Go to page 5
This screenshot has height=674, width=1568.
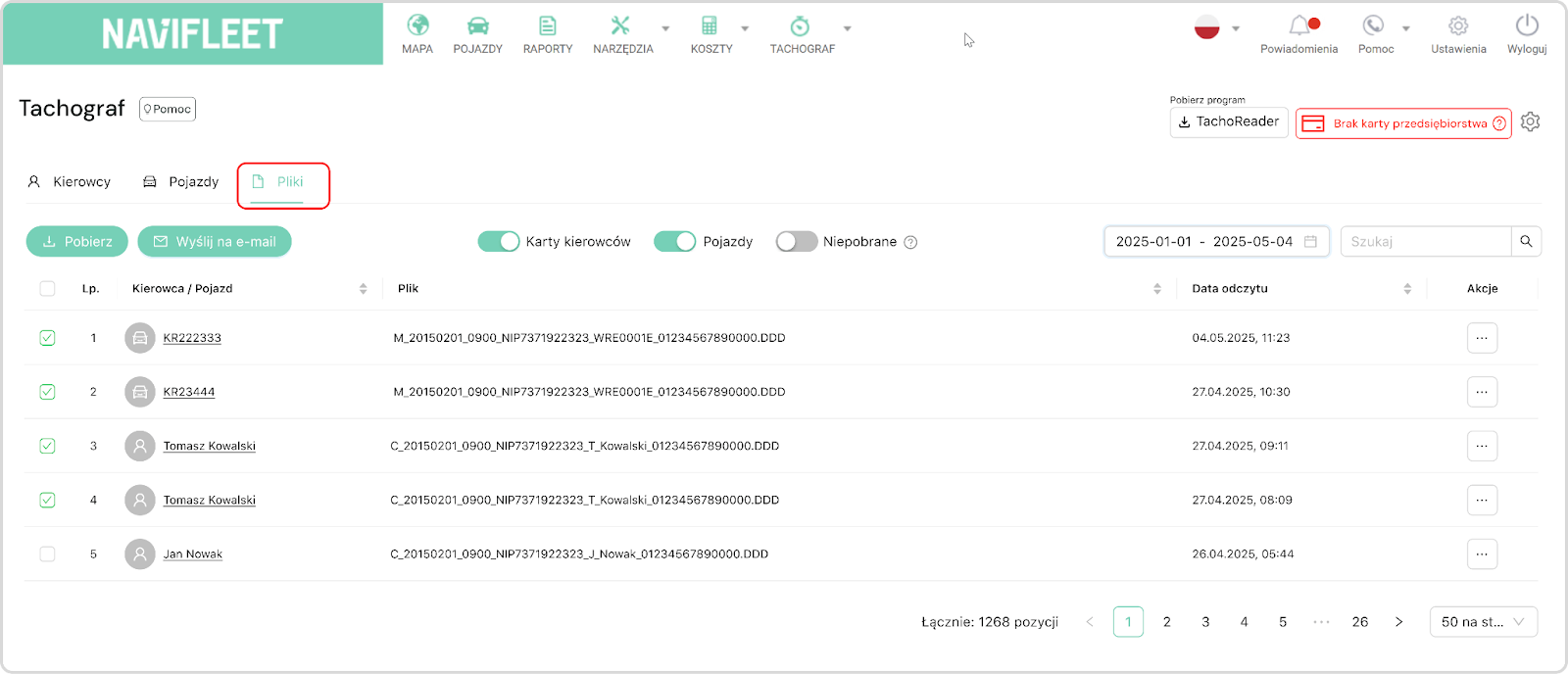(1283, 622)
